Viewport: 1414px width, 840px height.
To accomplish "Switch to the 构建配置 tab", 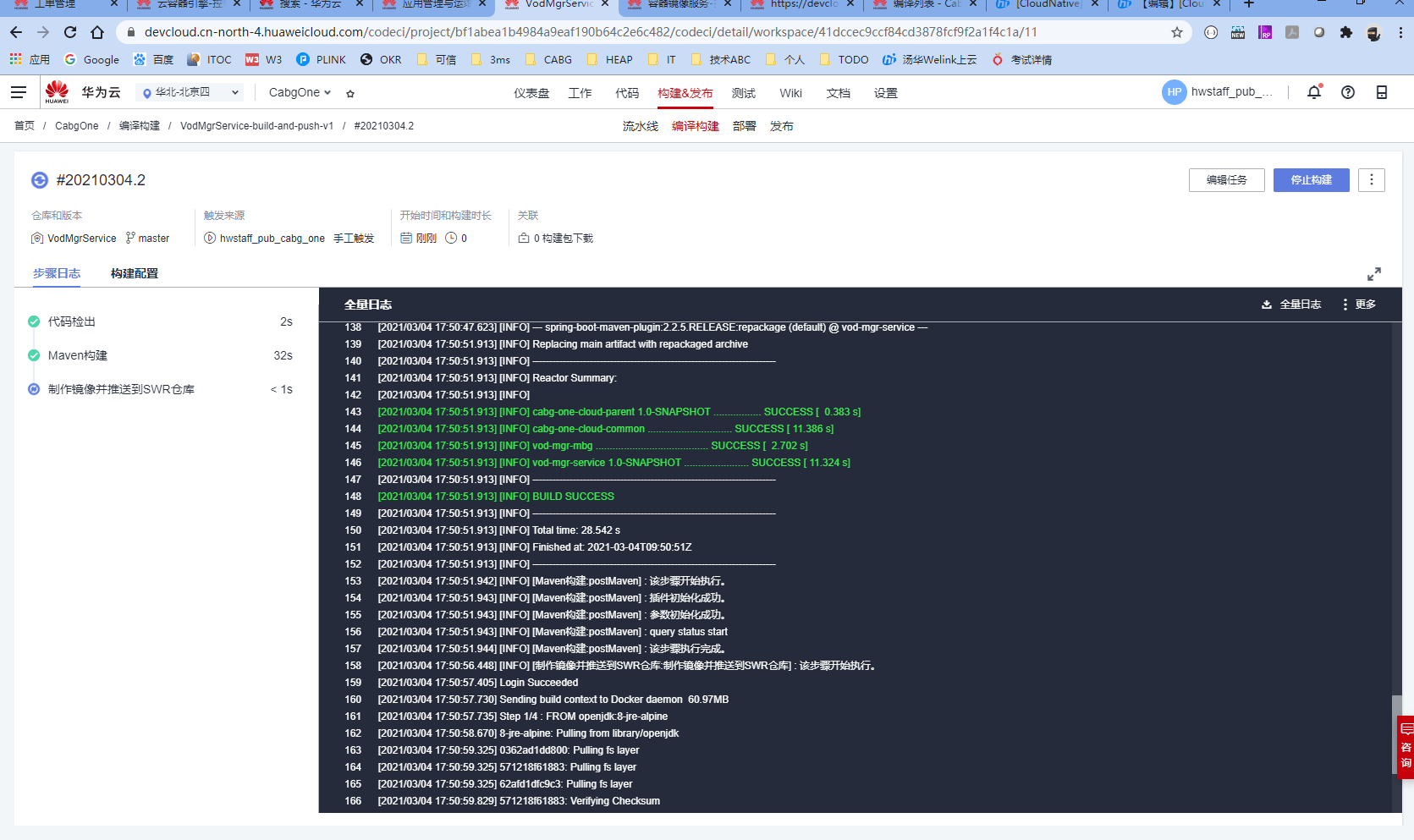I will [x=135, y=273].
